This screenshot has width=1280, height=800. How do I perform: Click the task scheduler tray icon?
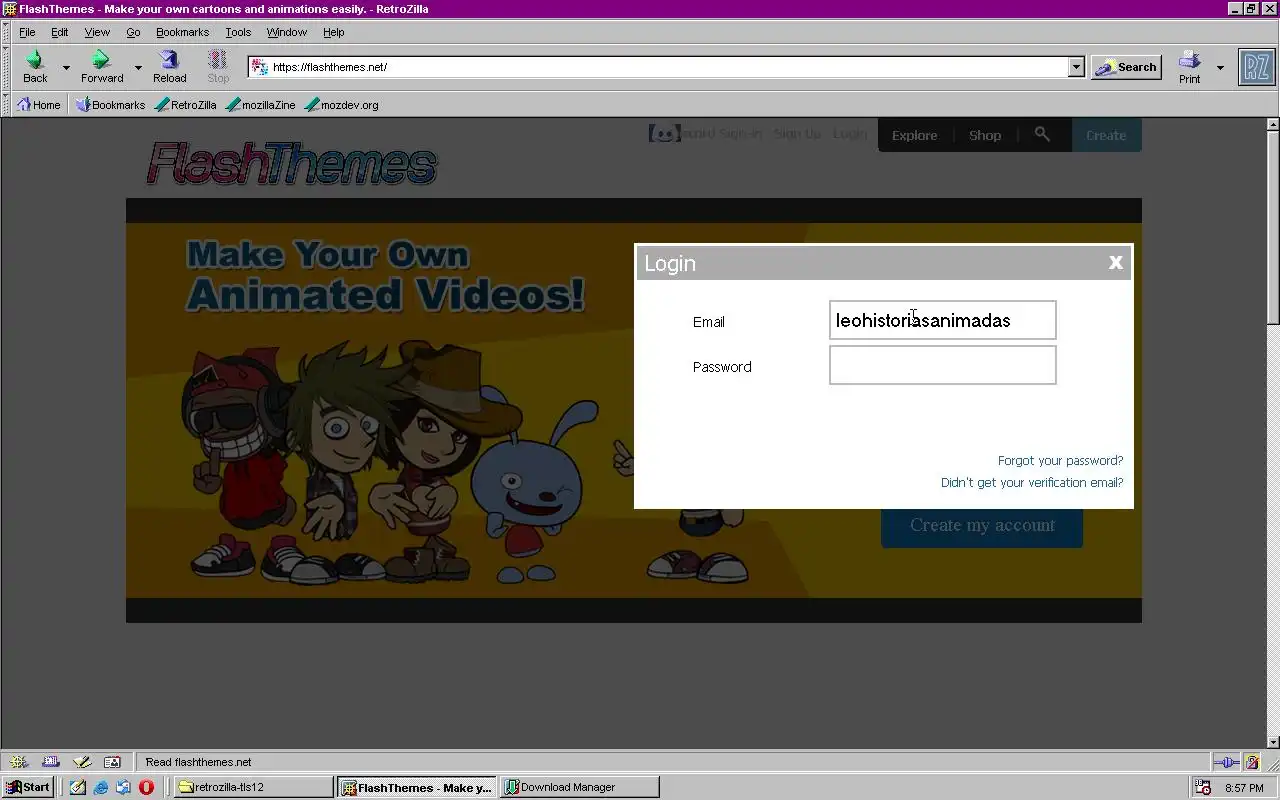[1203, 788]
